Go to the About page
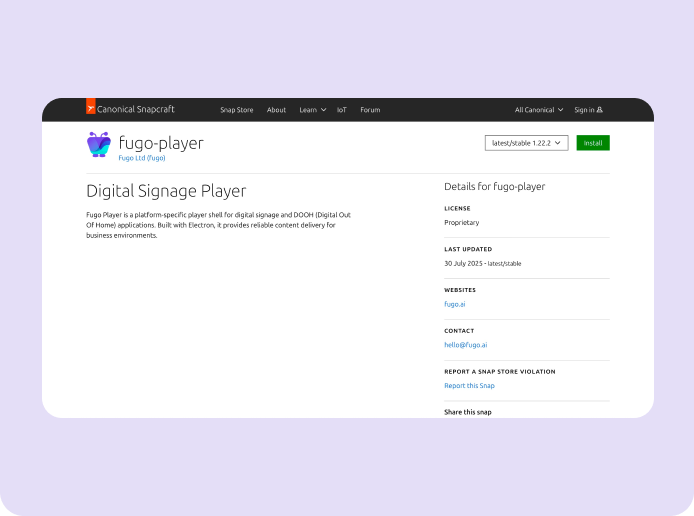The width and height of the screenshot is (694, 516). click(x=276, y=110)
